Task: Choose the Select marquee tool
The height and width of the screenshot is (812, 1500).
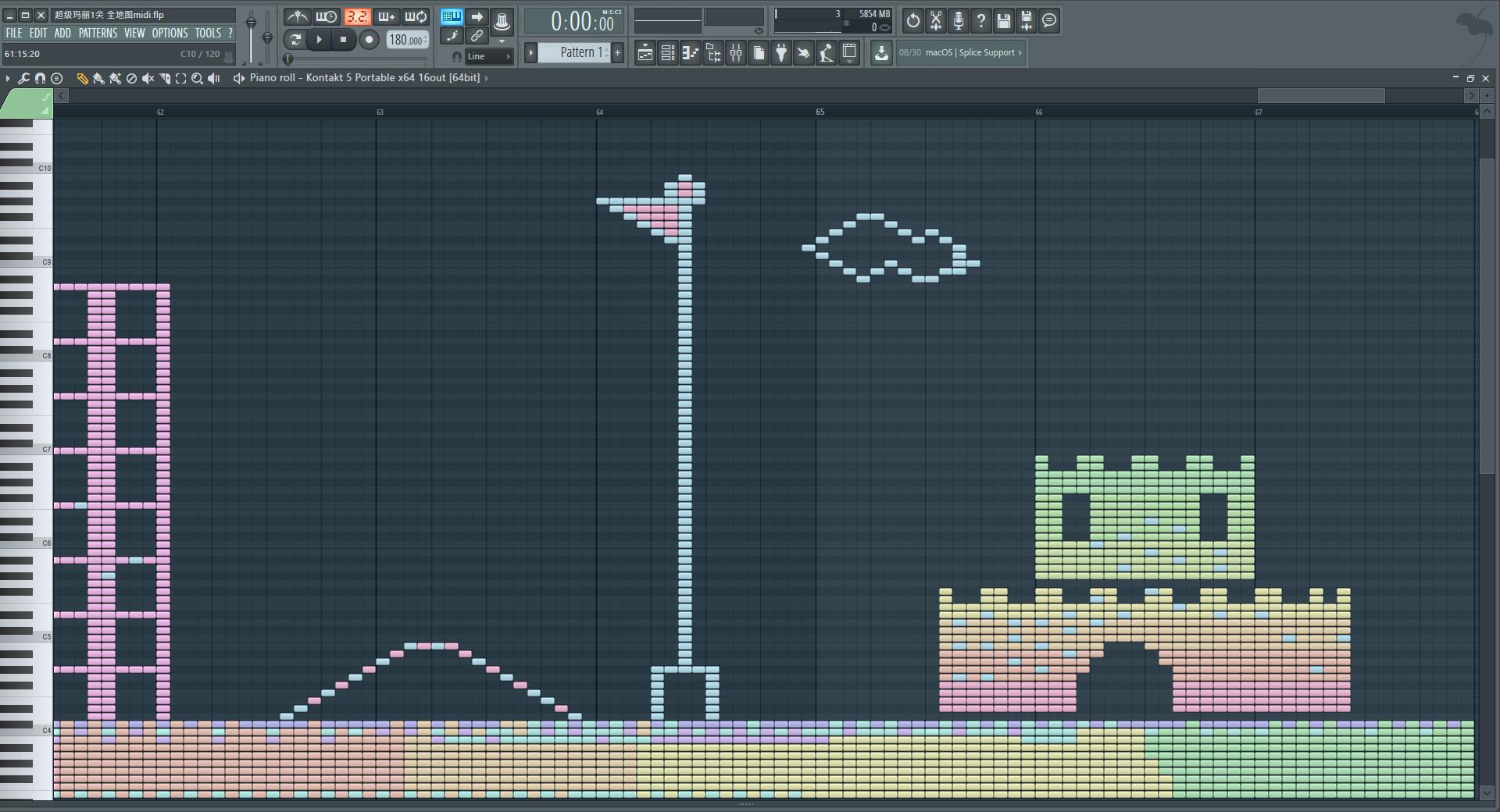Action: [x=180, y=78]
